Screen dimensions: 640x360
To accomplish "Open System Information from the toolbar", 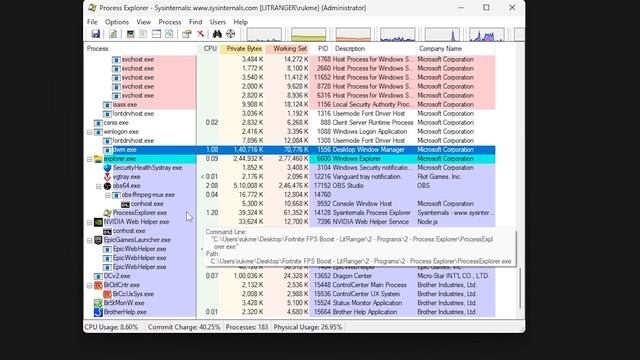I will 130,34.
